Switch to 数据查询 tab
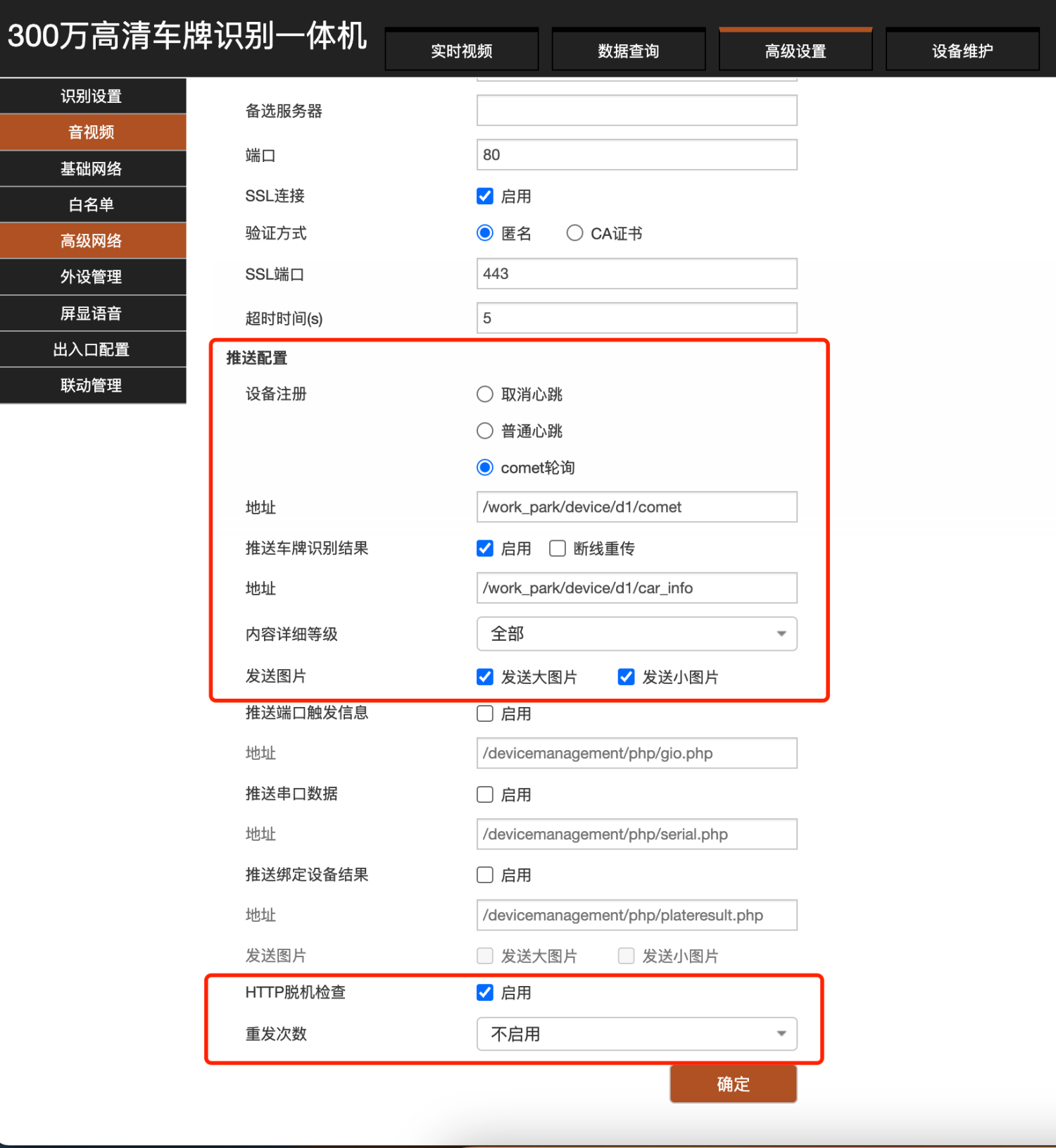This screenshot has width=1056, height=1148. tap(628, 51)
